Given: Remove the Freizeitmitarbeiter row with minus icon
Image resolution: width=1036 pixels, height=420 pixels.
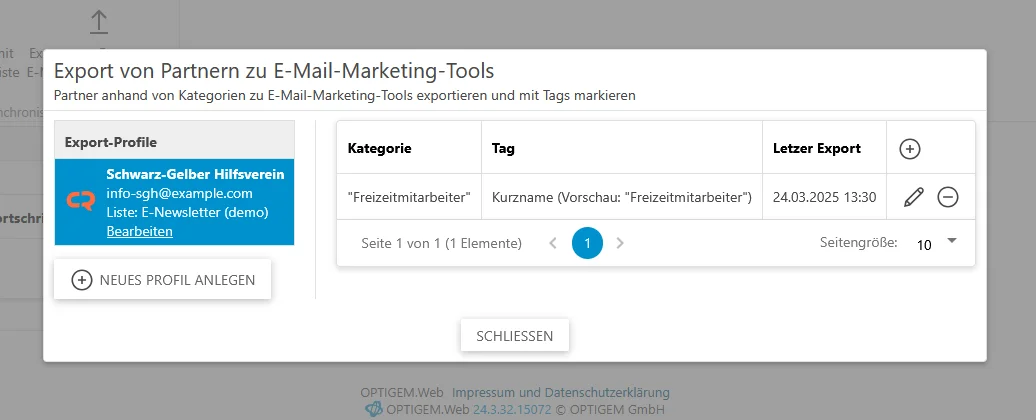Looking at the screenshot, I should click(x=947, y=197).
